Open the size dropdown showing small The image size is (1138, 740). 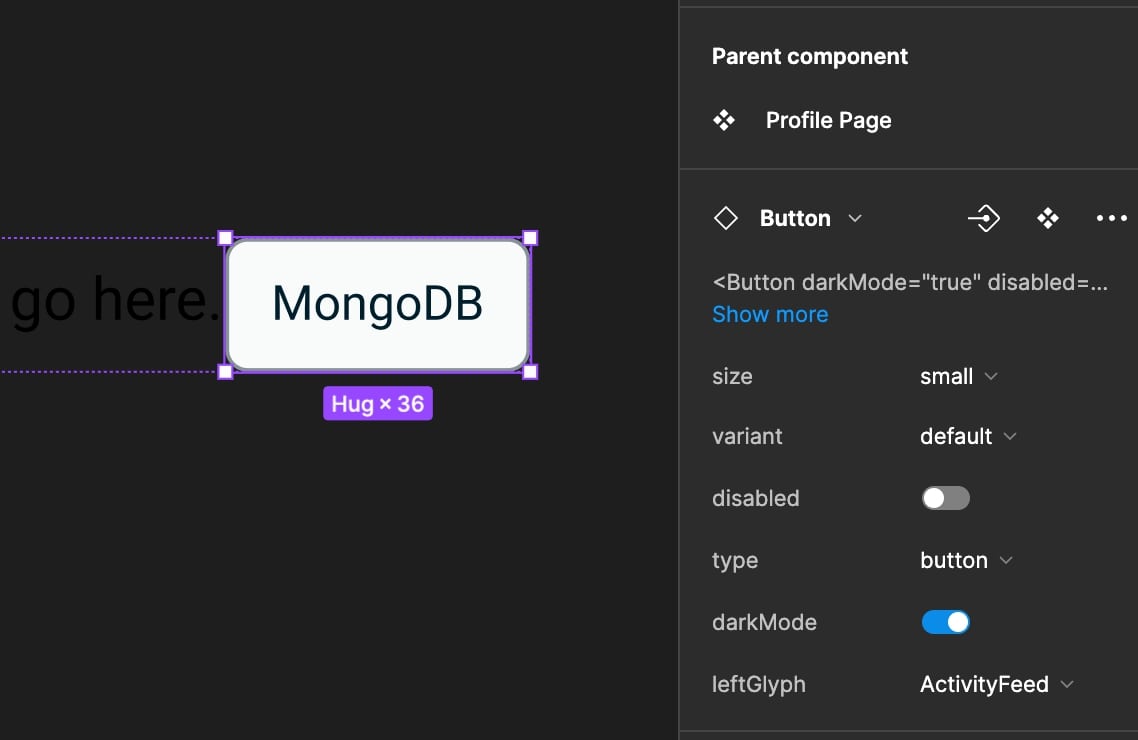point(958,377)
